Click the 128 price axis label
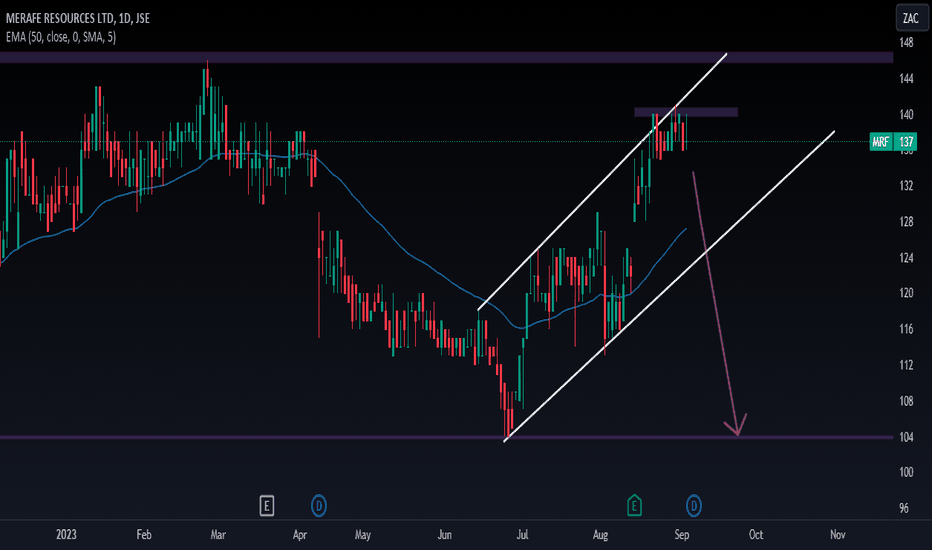The height and width of the screenshot is (550, 932). click(x=906, y=221)
